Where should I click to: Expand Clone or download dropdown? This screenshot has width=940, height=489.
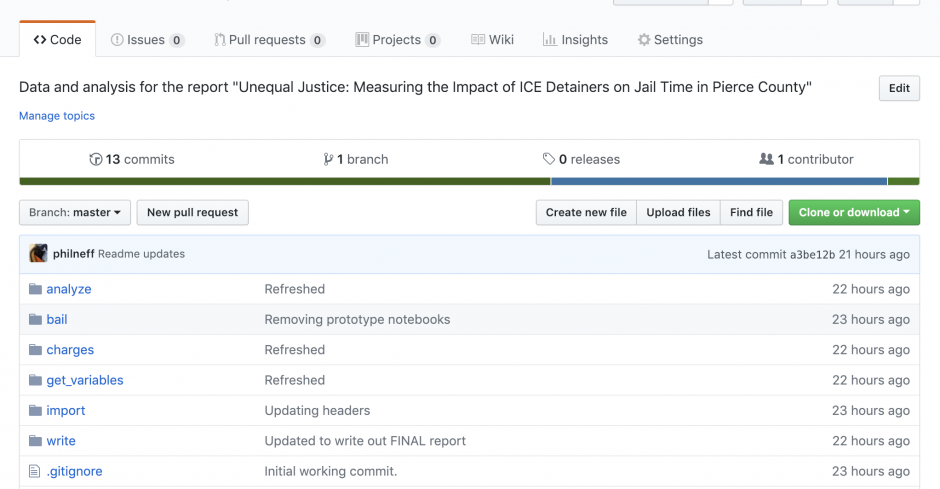point(854,213)
